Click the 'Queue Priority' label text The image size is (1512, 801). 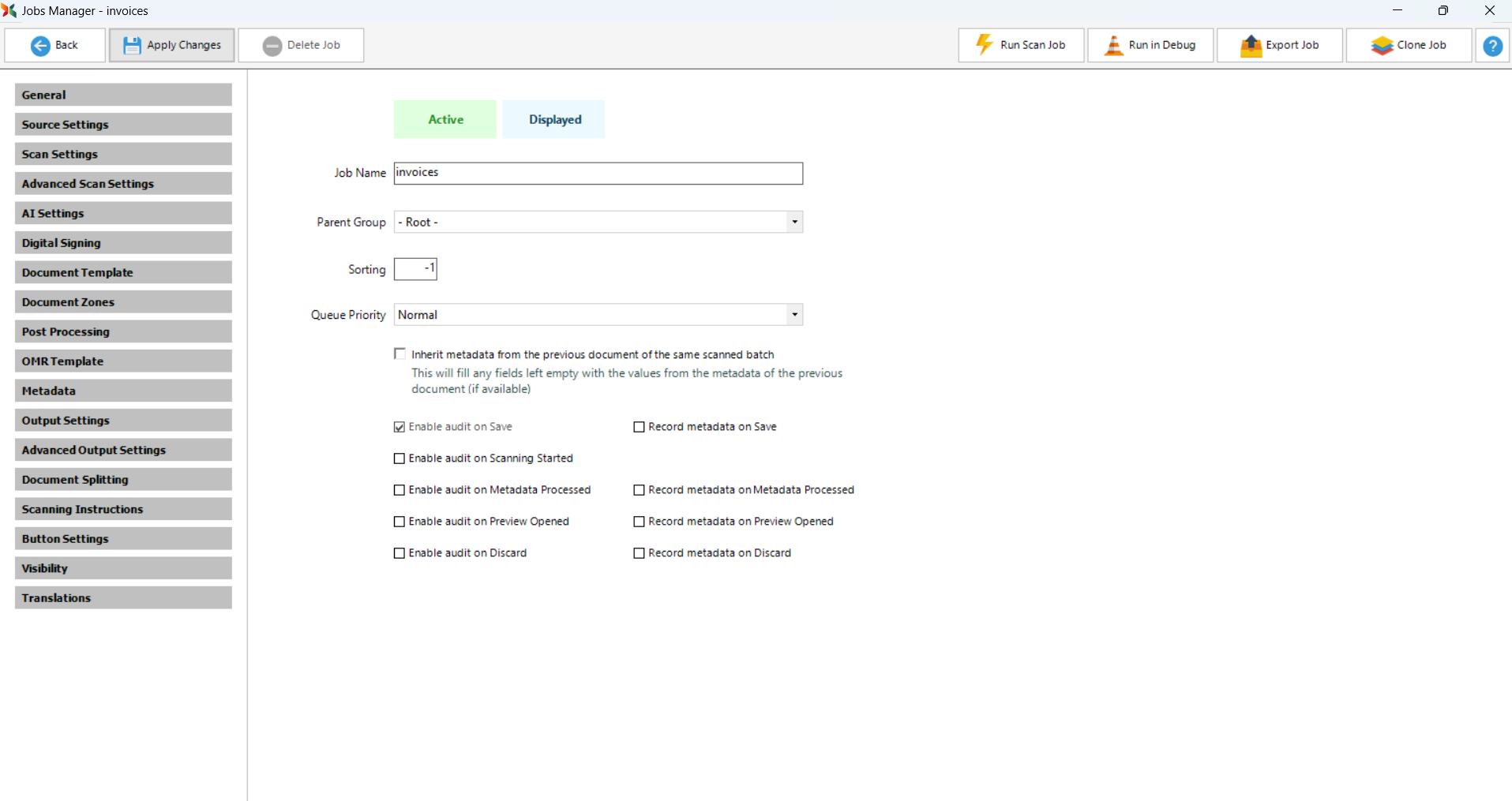(348, 315)
